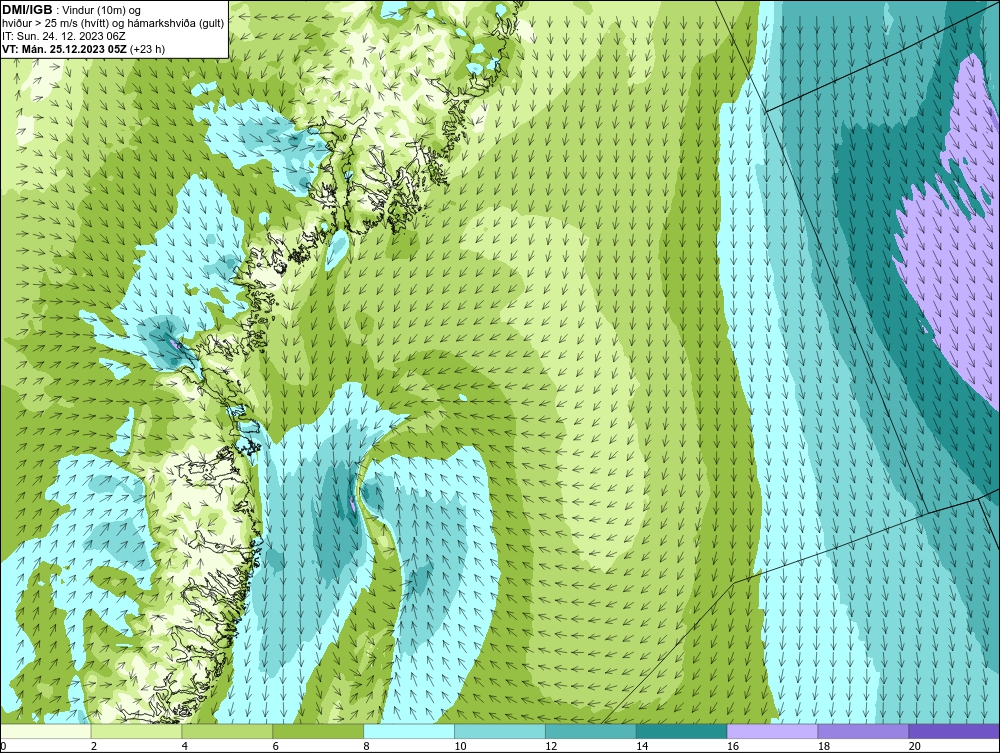Click the 'Vindur (10m) og' text

tap(103, 10)
